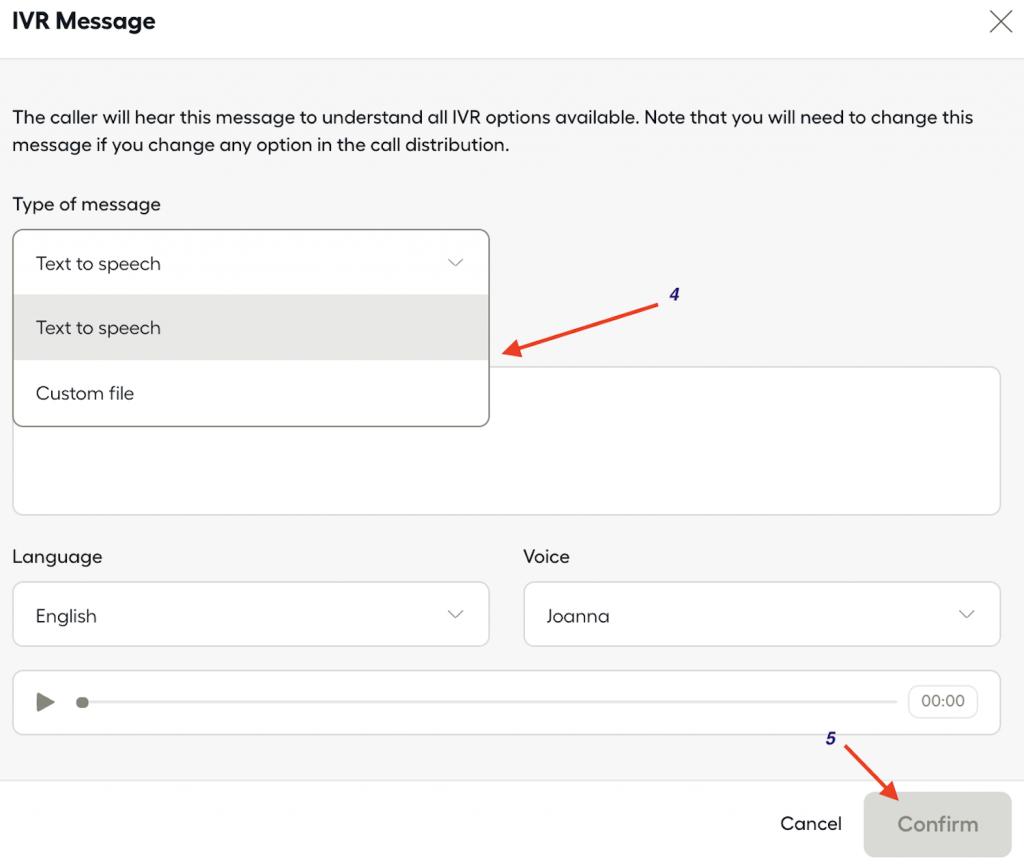Click the Confirm button indicated by arrow 5
This screenshot has height=862, width=1024.
937,824
